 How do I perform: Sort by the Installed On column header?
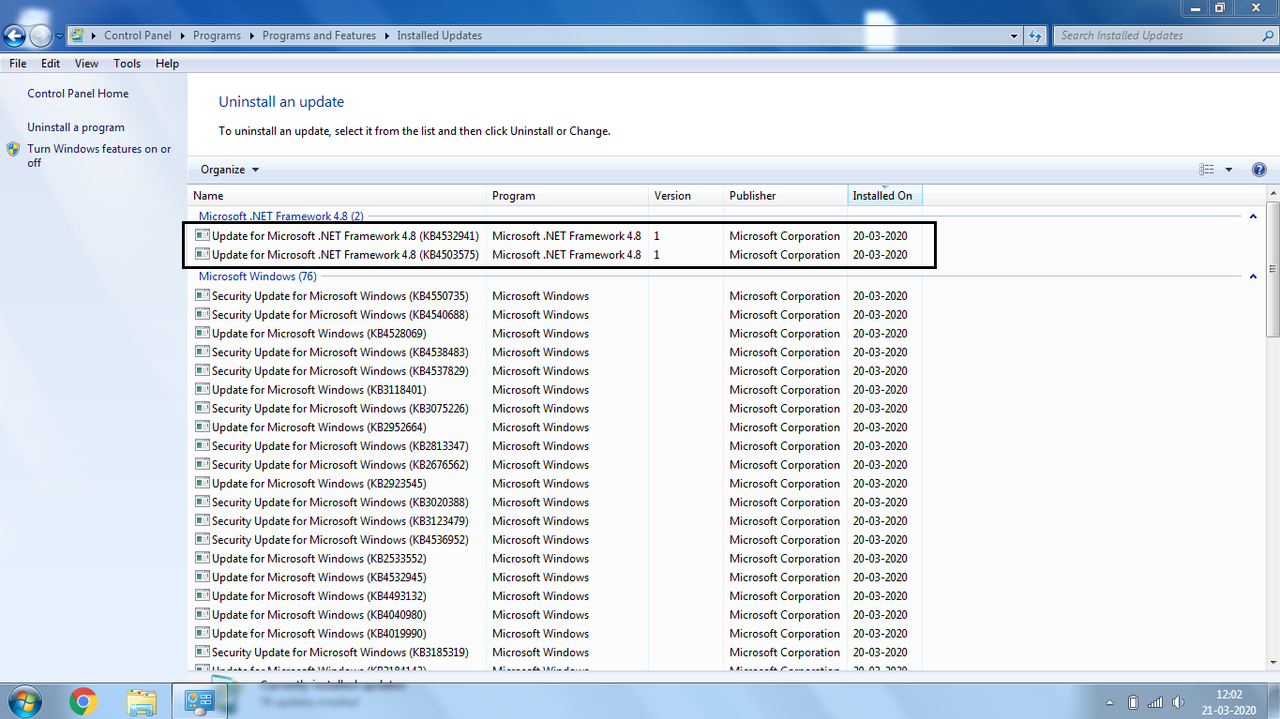coord(884,196)
